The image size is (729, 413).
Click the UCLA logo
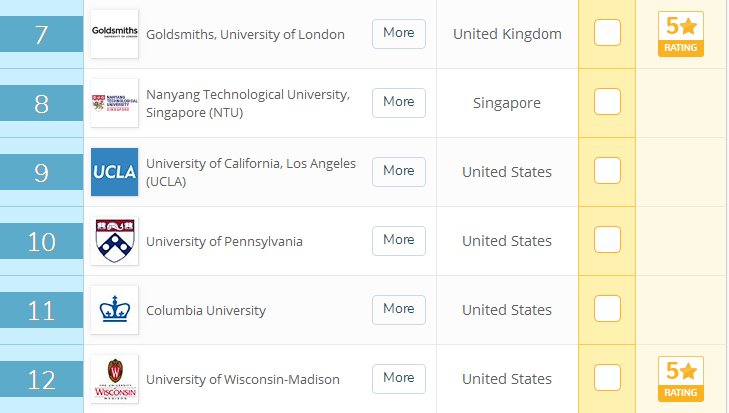coord(114,172)
